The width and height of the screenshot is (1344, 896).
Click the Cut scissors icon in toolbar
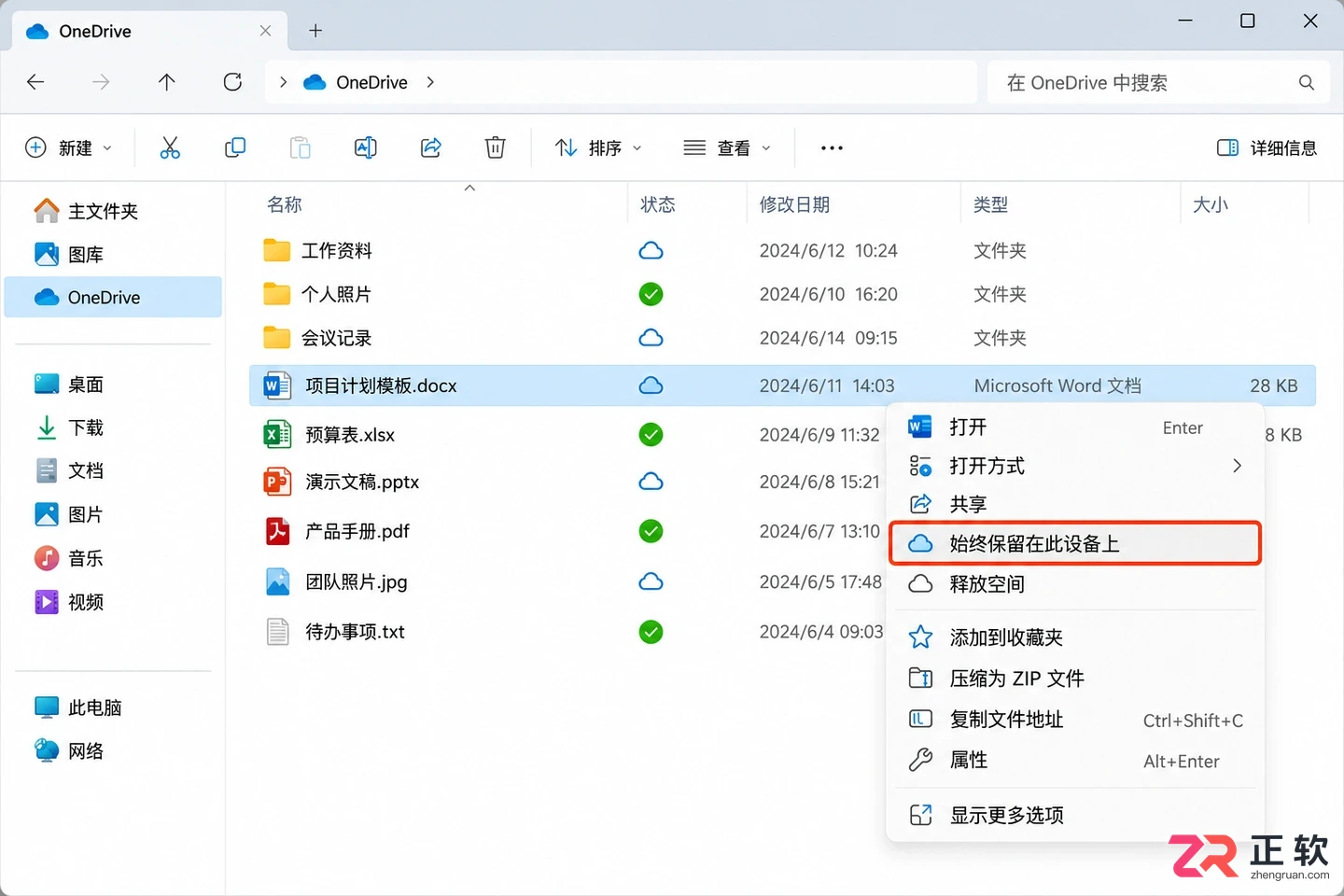[x=170, y=147]
